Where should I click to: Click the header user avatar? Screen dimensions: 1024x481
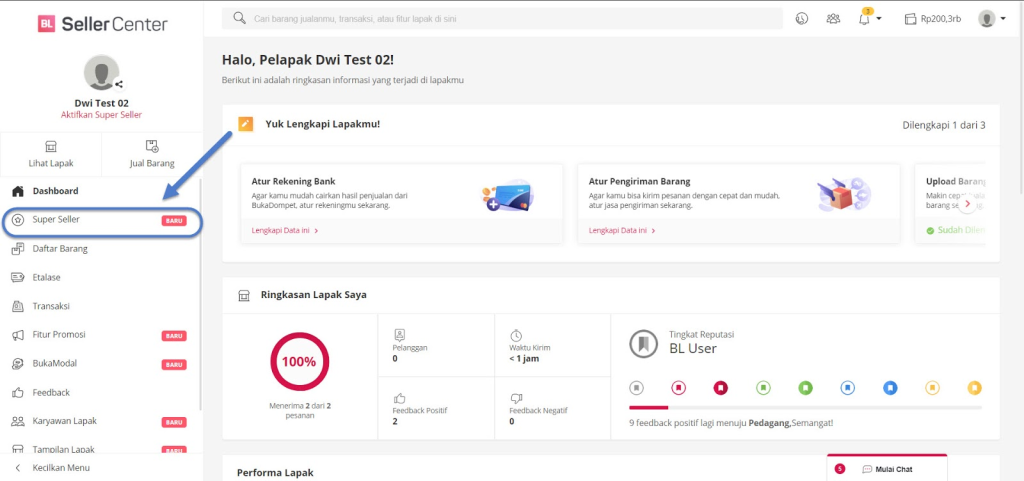[x=986, y=19]
